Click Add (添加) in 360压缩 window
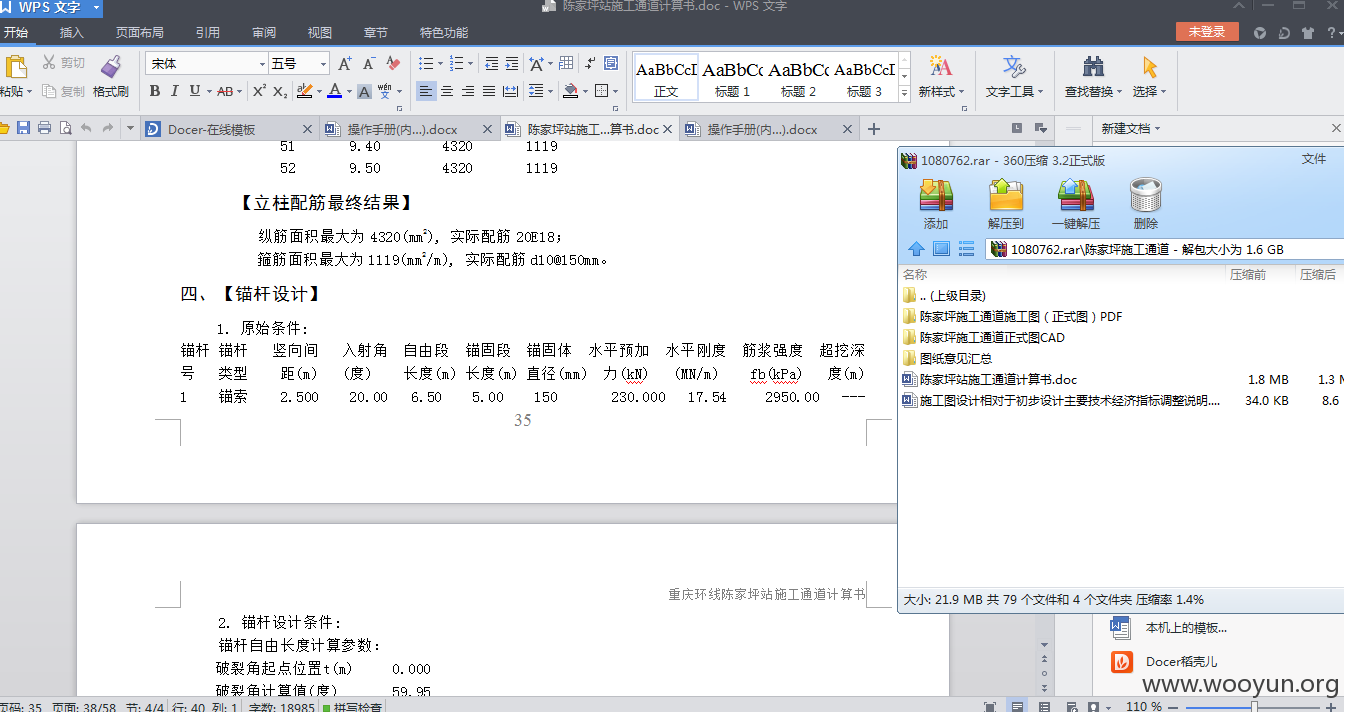1348x713 pixels. 936,204
